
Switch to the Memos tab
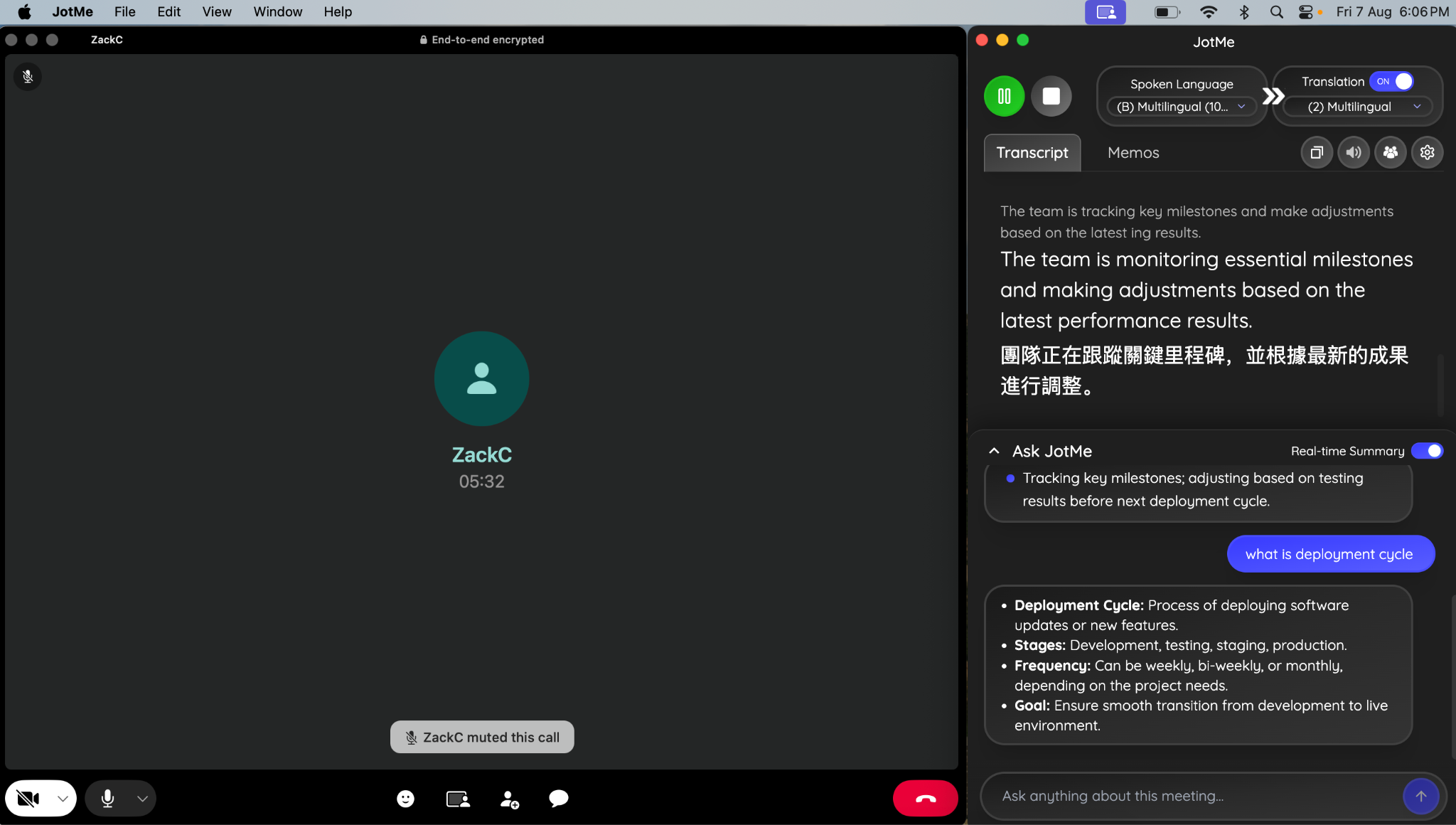pos(1133,153)
